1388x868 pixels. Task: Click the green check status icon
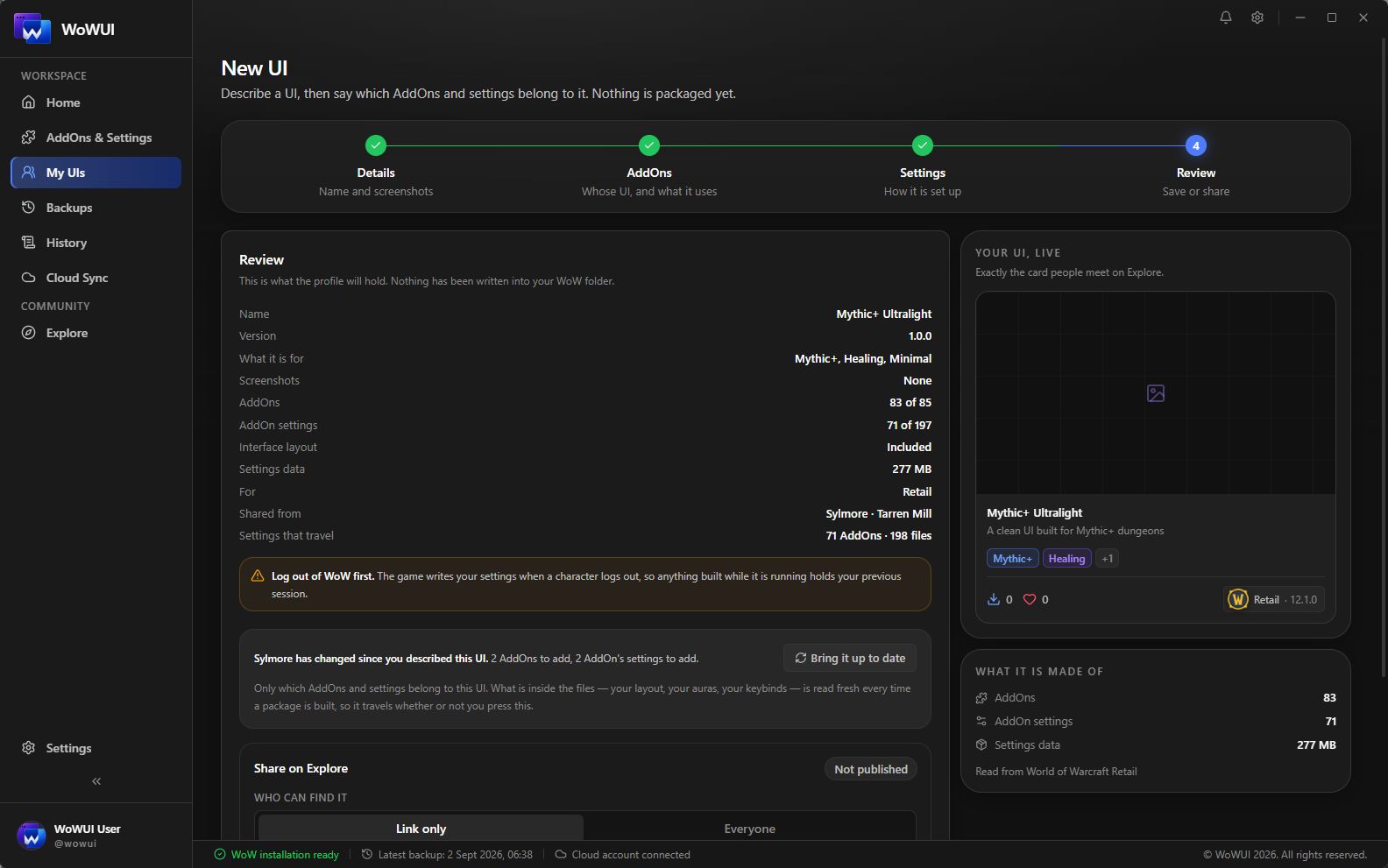[x=220, y=855]
